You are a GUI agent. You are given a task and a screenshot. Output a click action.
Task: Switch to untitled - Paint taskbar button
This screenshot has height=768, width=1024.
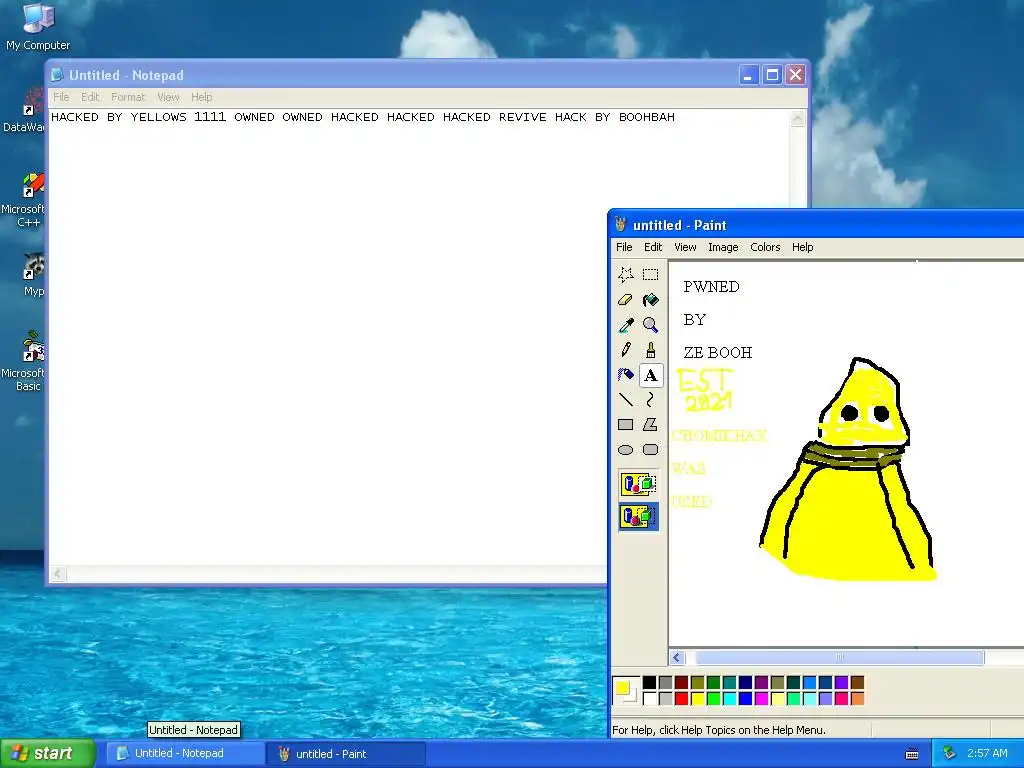(346, 753)
